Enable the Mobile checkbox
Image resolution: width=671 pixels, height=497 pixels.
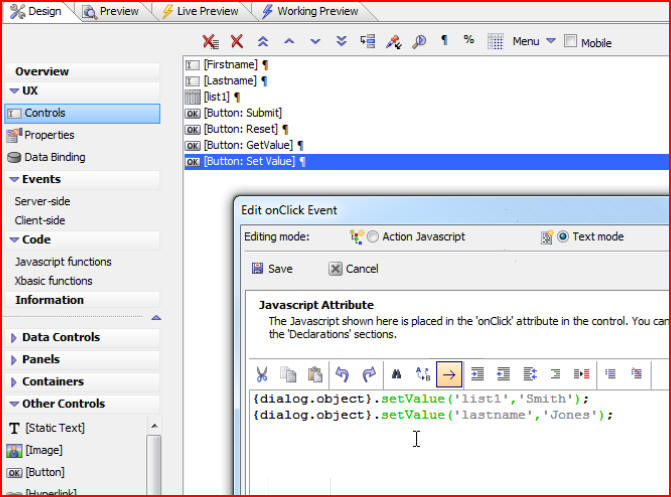[570, 41]
